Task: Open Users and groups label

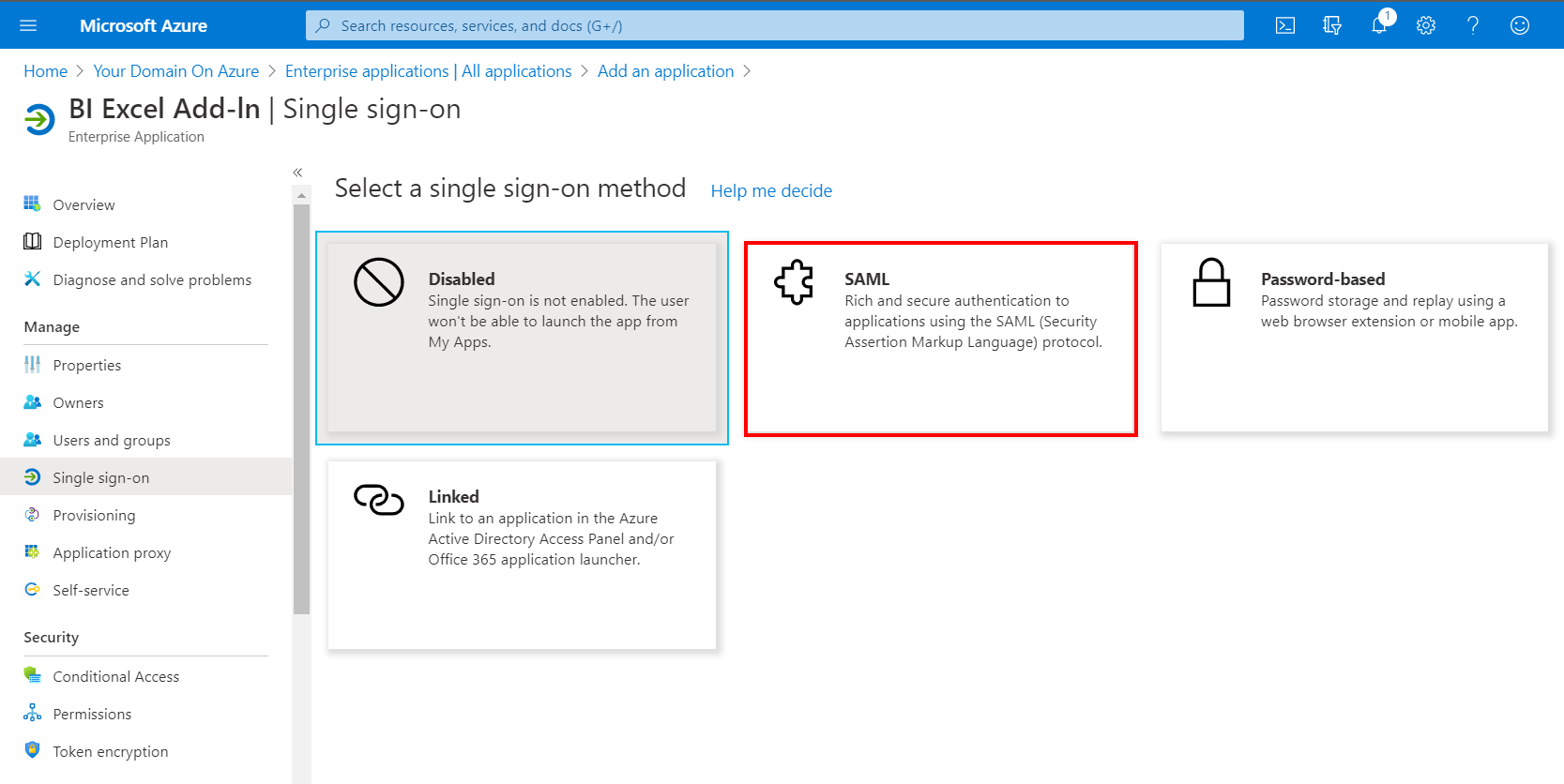Action: pos(112,440)
